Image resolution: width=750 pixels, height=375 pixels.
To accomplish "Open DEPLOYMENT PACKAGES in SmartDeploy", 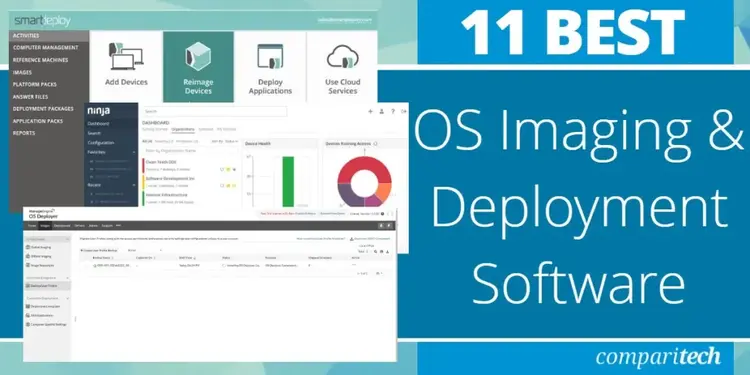I will pos(43,109).
